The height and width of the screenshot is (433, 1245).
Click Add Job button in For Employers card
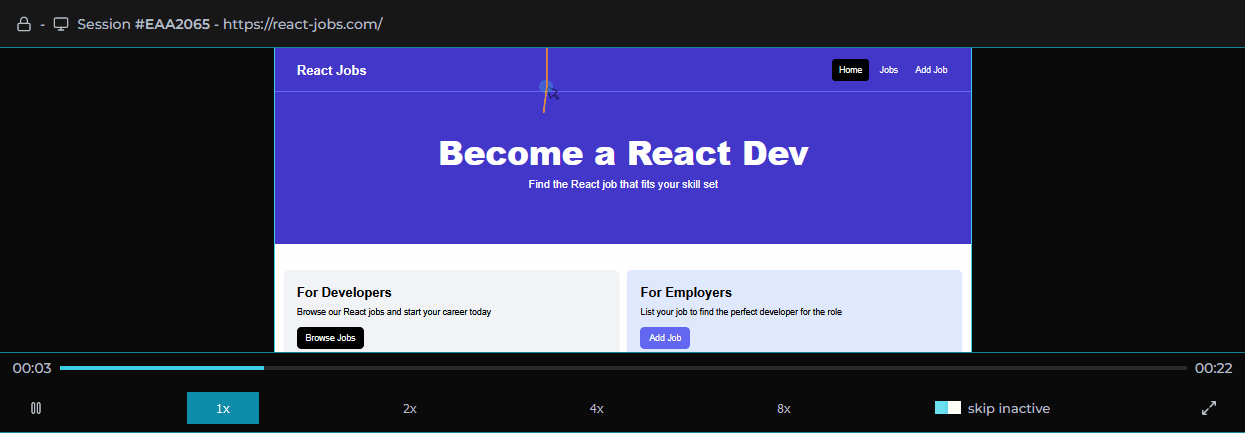665,338
